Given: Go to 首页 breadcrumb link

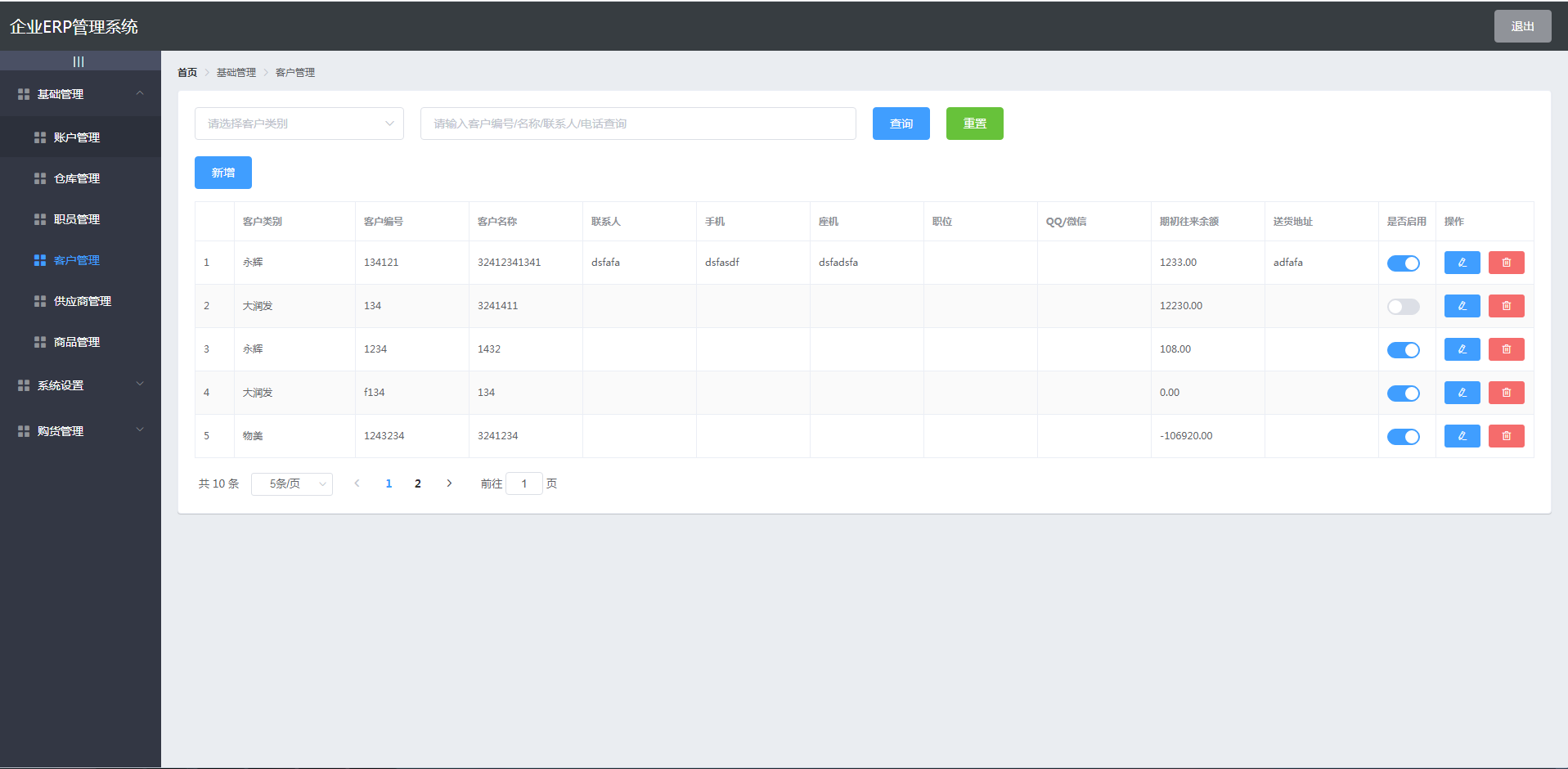Looking at the screenshot, I should (x=187, y=73).
